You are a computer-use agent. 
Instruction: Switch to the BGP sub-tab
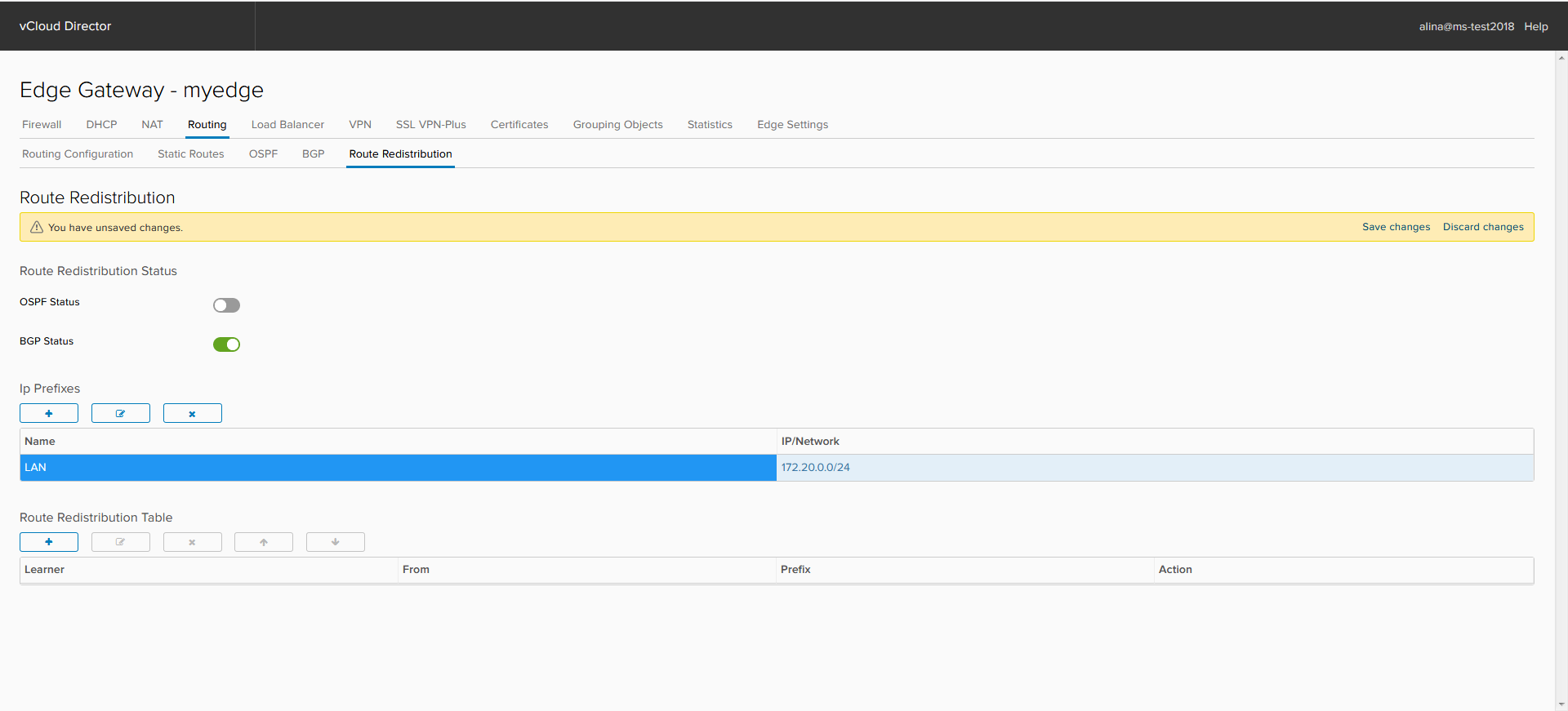(x=314, y=154)
